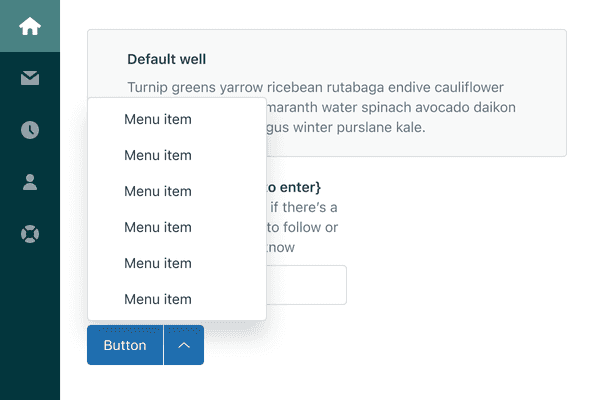This screenshot has width=600, height=400.
Task: Click the clock history icon
Action: [x=30, y=130]
